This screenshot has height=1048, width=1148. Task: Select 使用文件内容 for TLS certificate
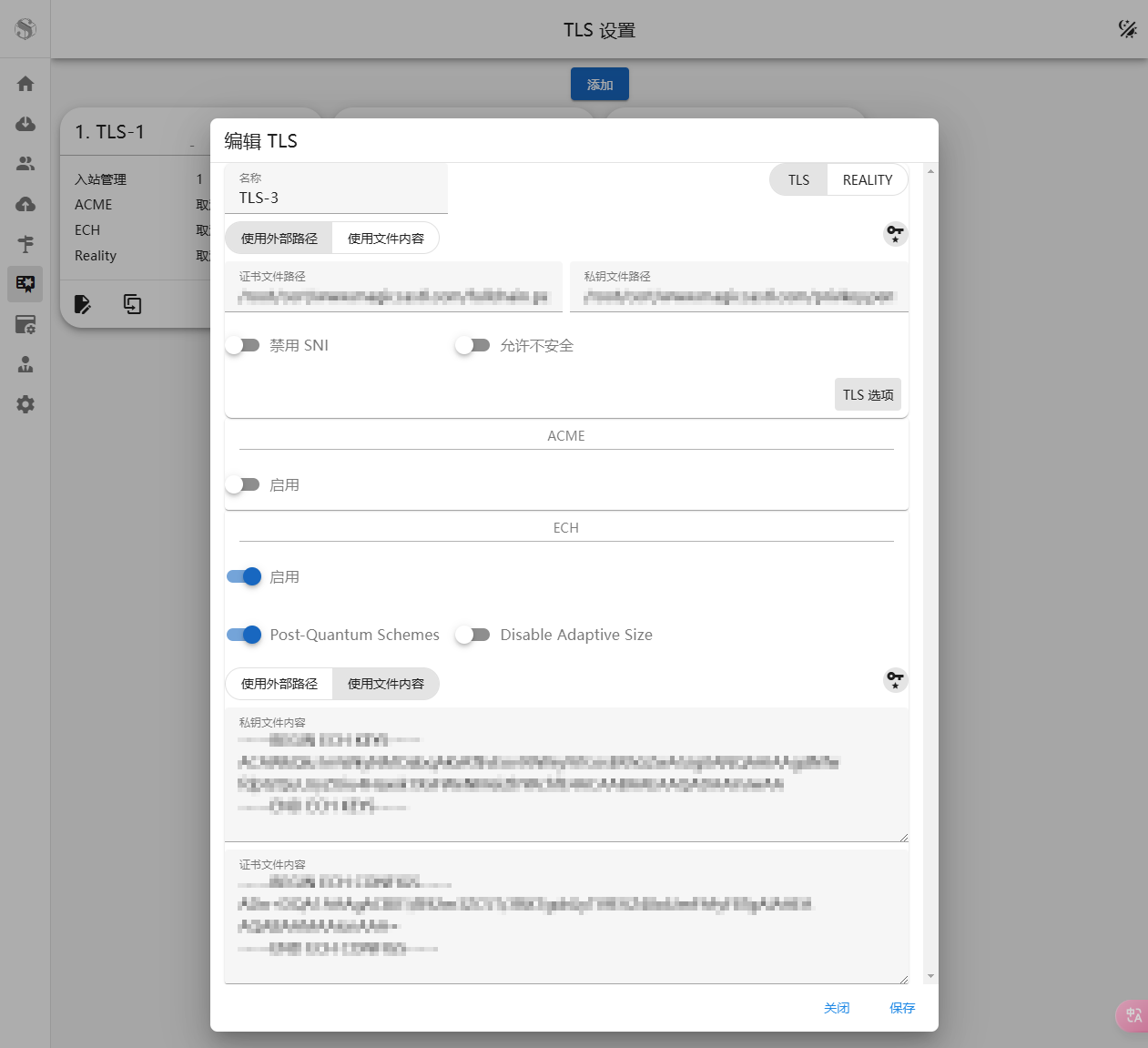pos(386,239)
